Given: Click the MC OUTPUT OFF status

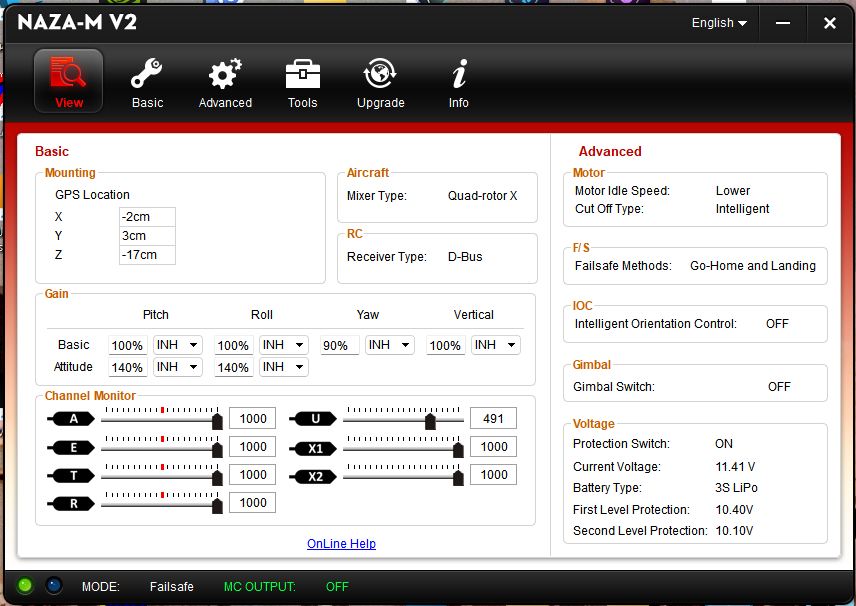Looking at the screenshot, I should [x=337, y=587].
